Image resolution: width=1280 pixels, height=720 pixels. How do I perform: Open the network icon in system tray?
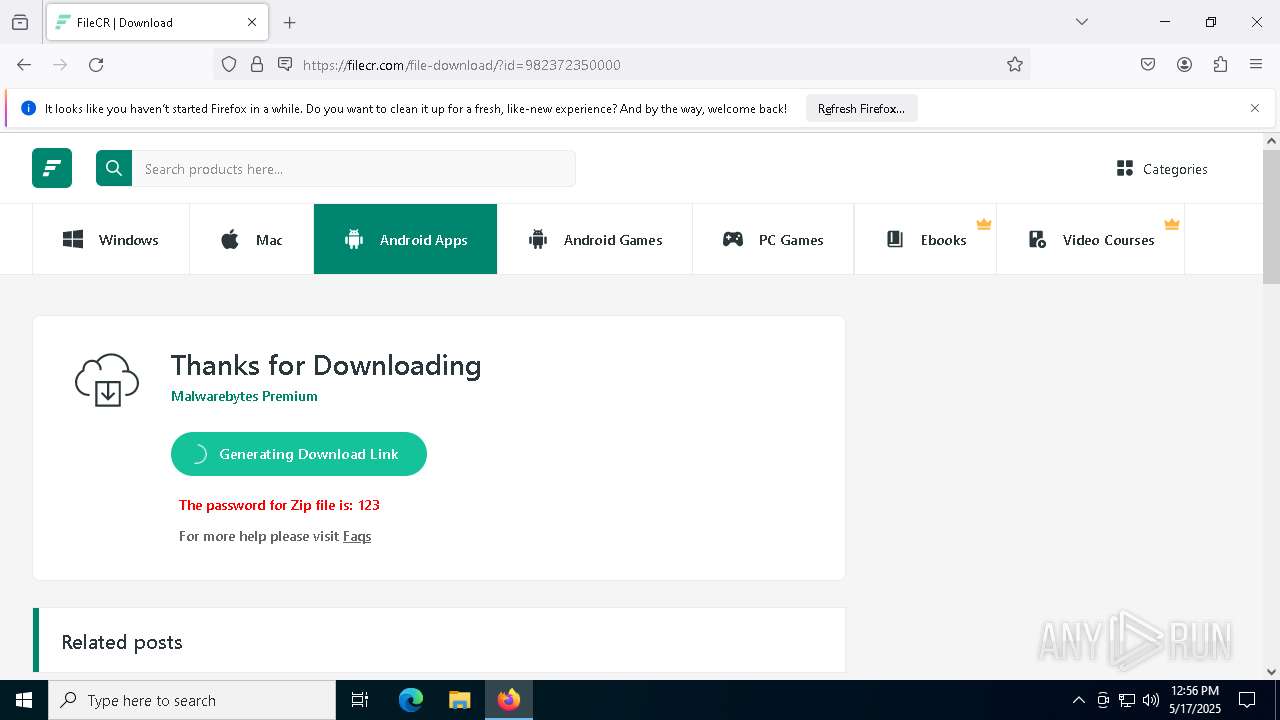click(1127, 700)
